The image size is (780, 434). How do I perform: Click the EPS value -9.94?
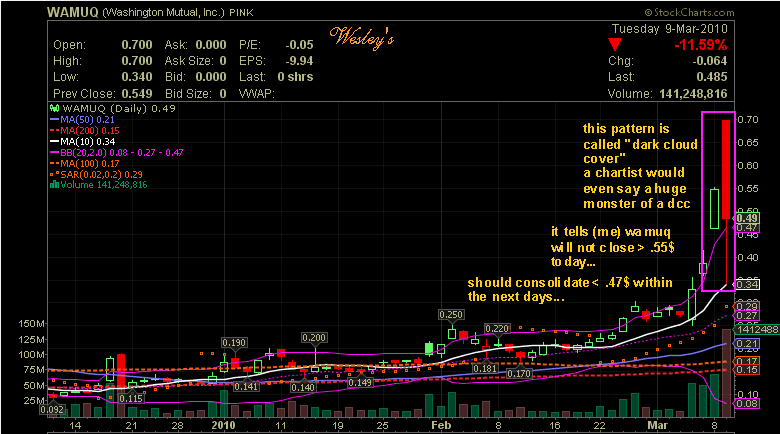pos(299,61)
